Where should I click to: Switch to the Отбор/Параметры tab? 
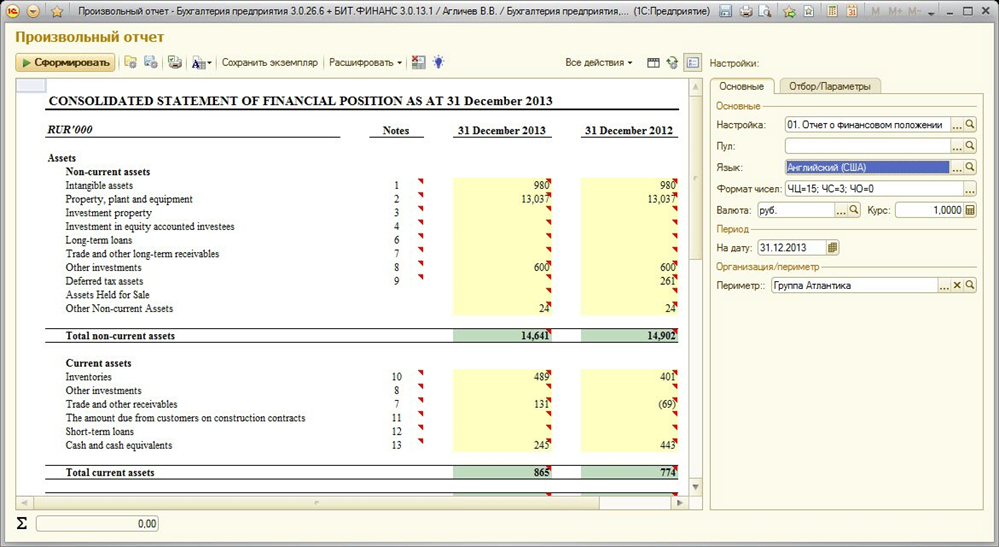(x=829, y=86)
